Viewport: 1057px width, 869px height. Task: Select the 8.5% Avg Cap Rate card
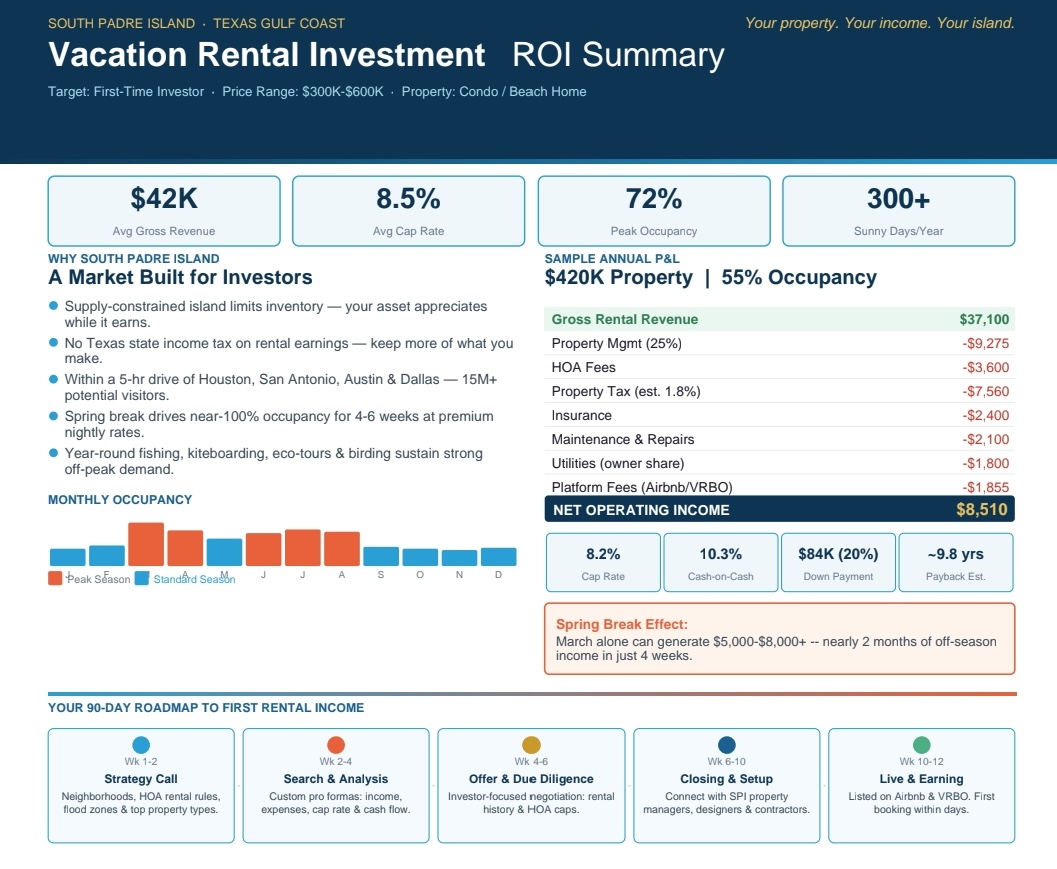409,211
